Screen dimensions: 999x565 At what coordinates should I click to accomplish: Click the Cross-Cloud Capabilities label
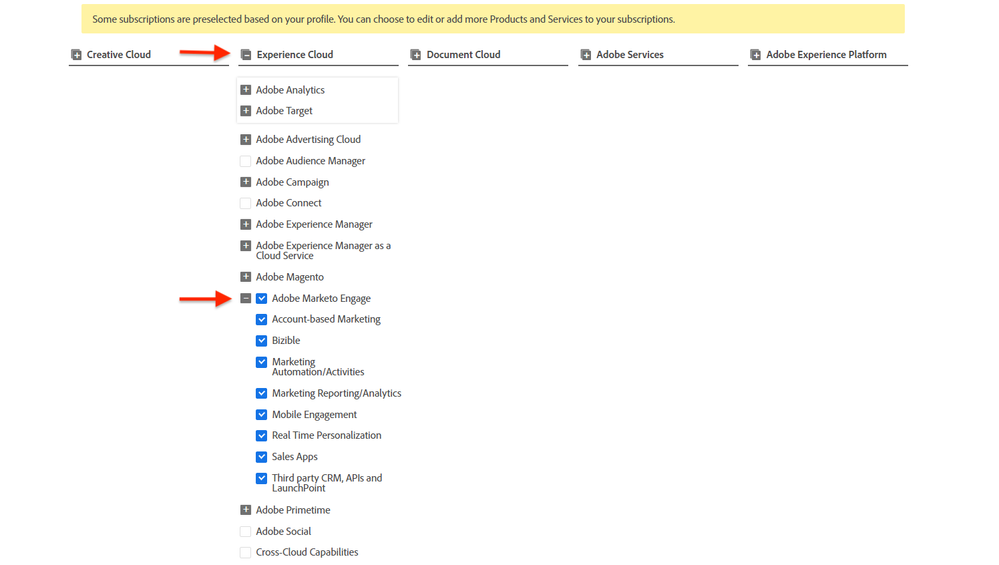(307, 552)
